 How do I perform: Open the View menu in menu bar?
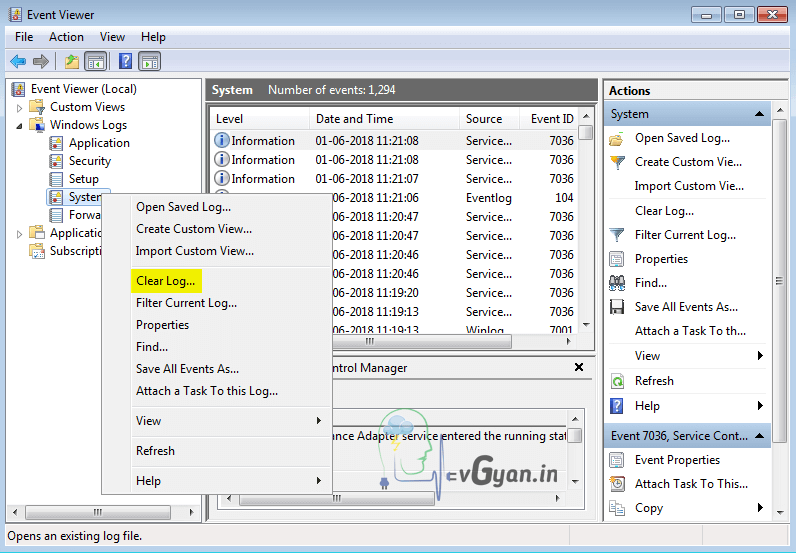point(112,37)
